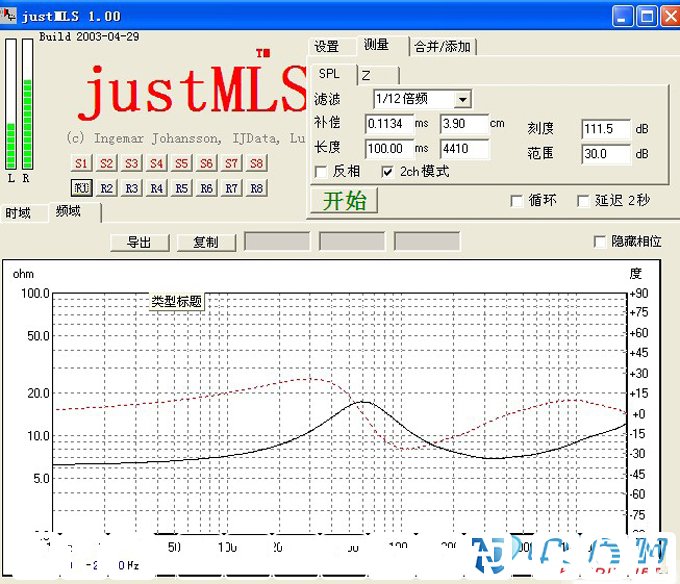Select the S1 memory slot button

pyautogui.click(x=81, y=163)
